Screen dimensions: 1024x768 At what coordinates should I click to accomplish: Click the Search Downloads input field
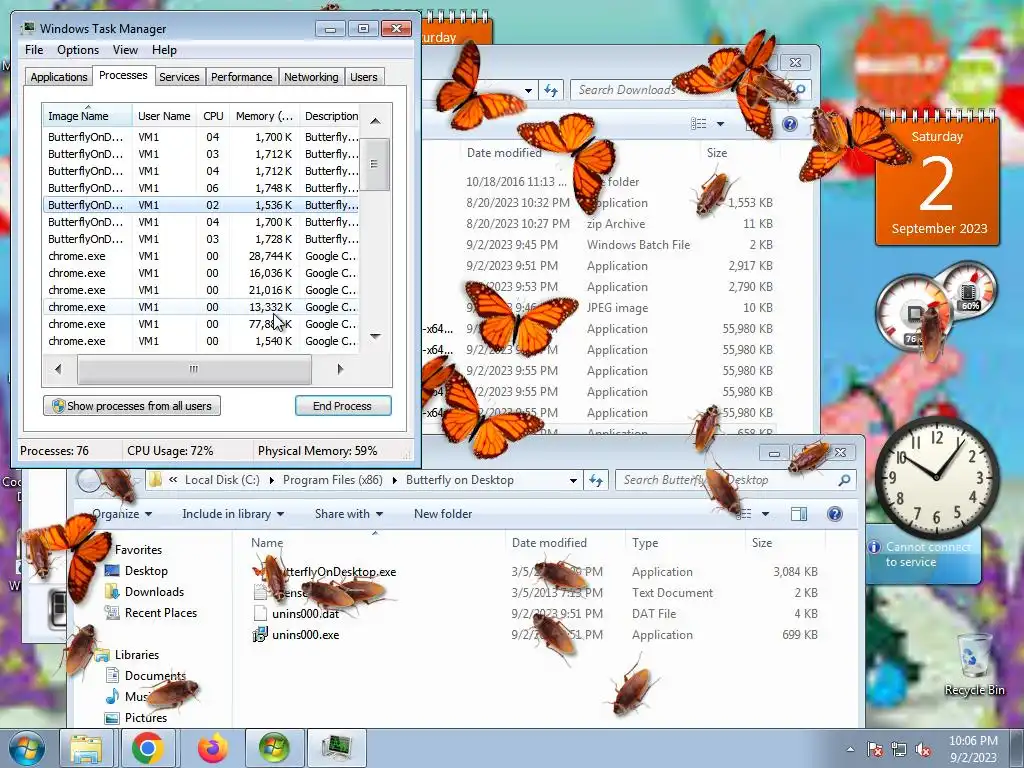682,90
